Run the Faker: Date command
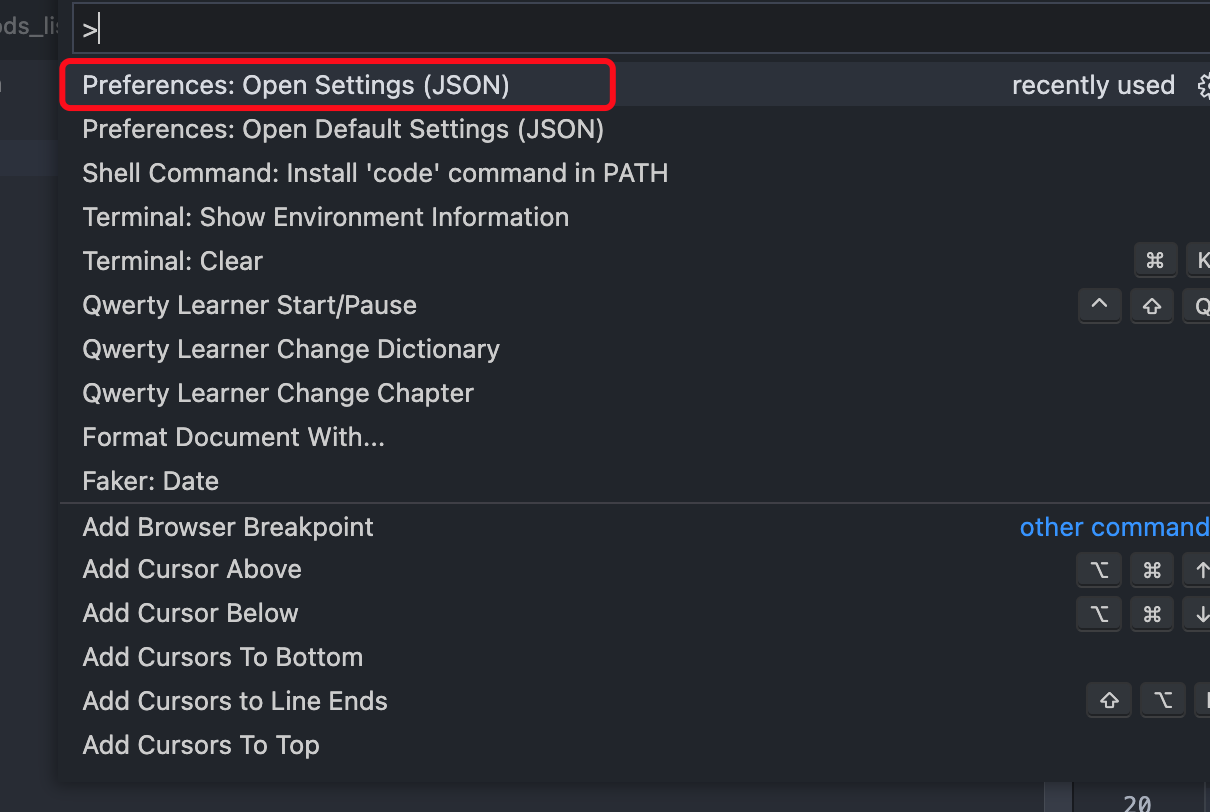 tap(635, 481)
